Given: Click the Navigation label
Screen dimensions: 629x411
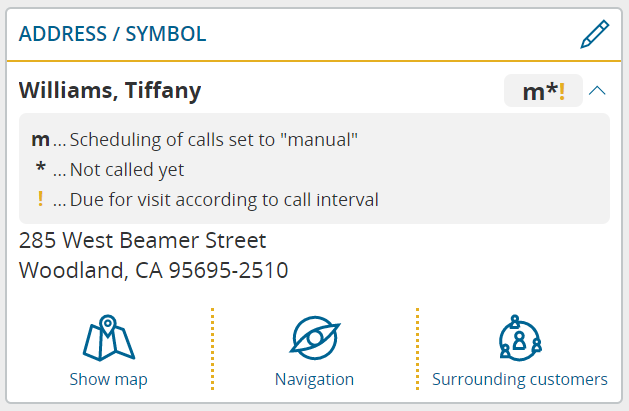Looking at the screenshot, I should 314,379.
